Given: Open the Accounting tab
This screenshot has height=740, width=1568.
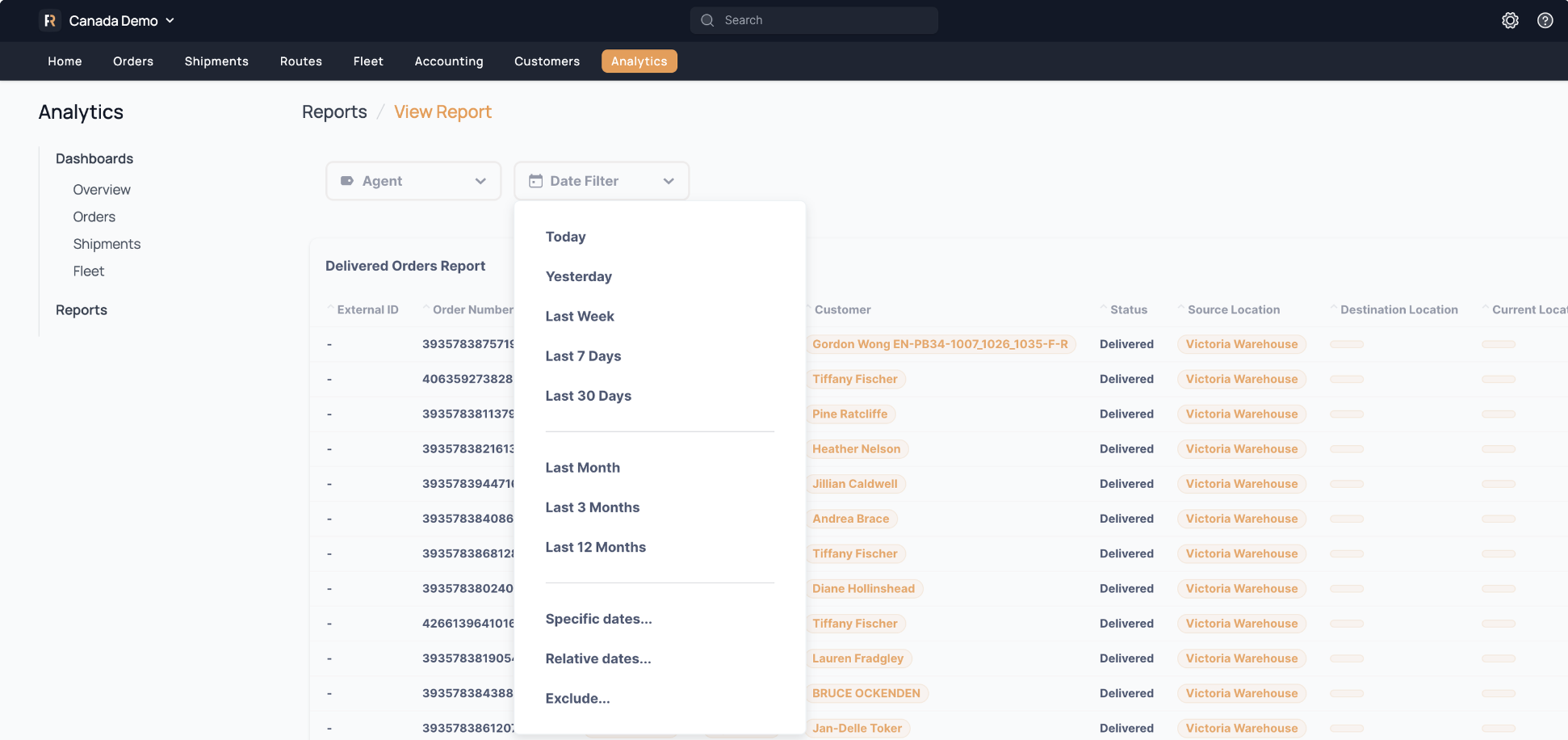Looking at the screenshot, I should tap(448, 61).
